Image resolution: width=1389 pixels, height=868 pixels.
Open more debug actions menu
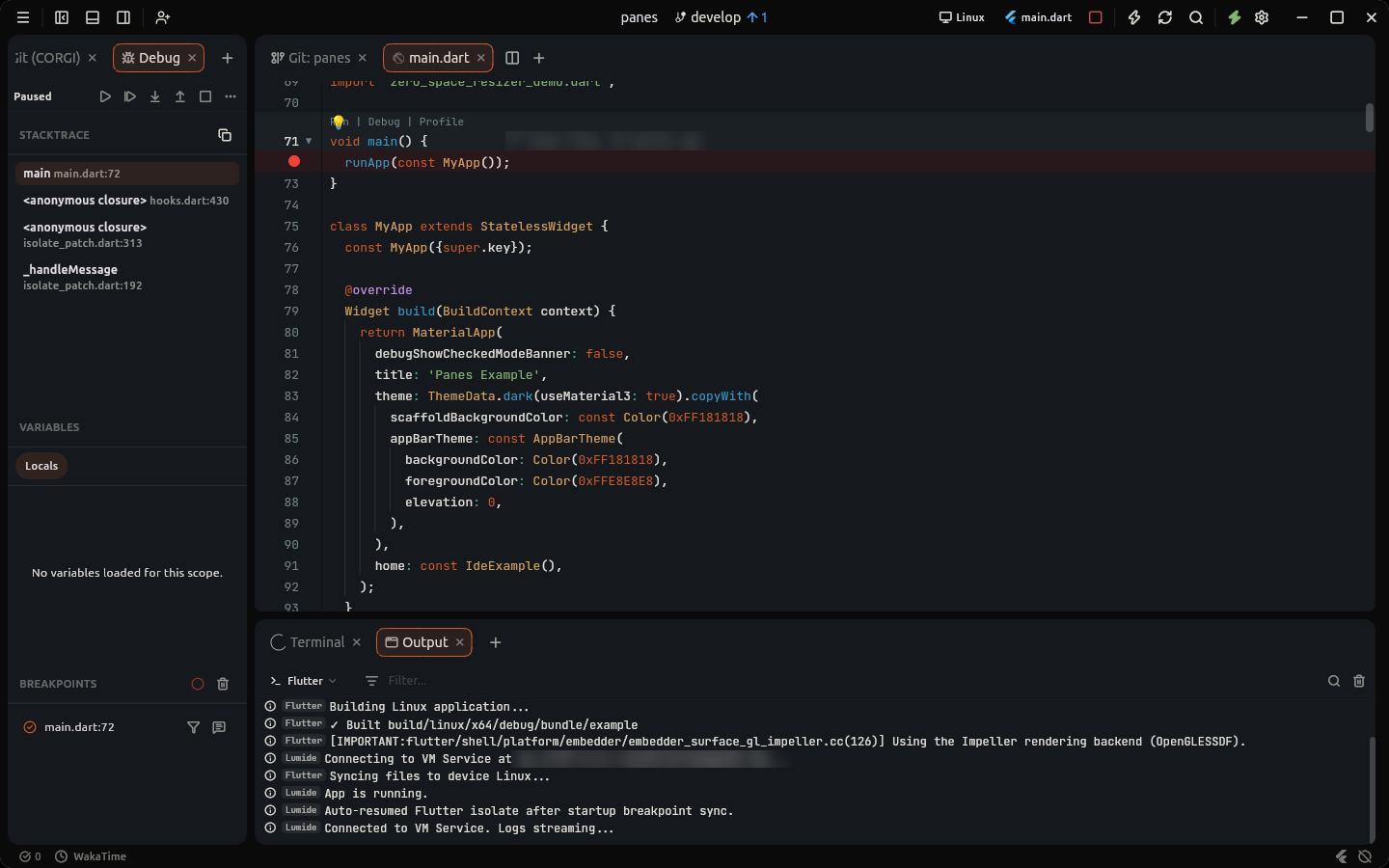[x=231, y=96]
